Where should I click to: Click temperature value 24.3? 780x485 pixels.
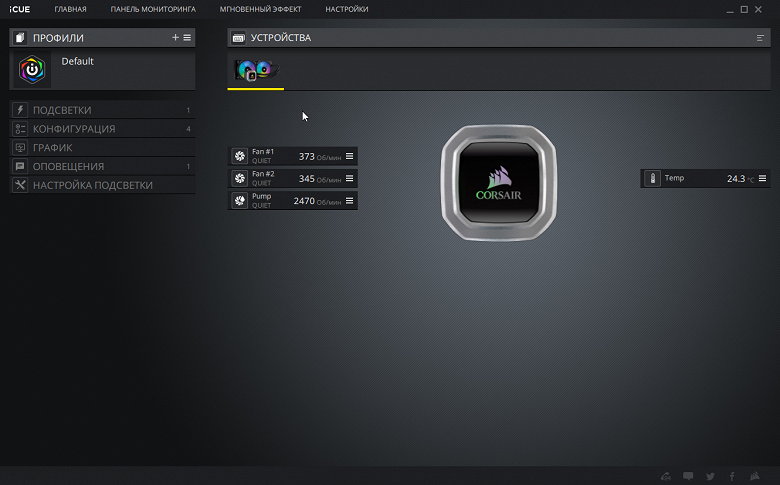coord(736,179)
